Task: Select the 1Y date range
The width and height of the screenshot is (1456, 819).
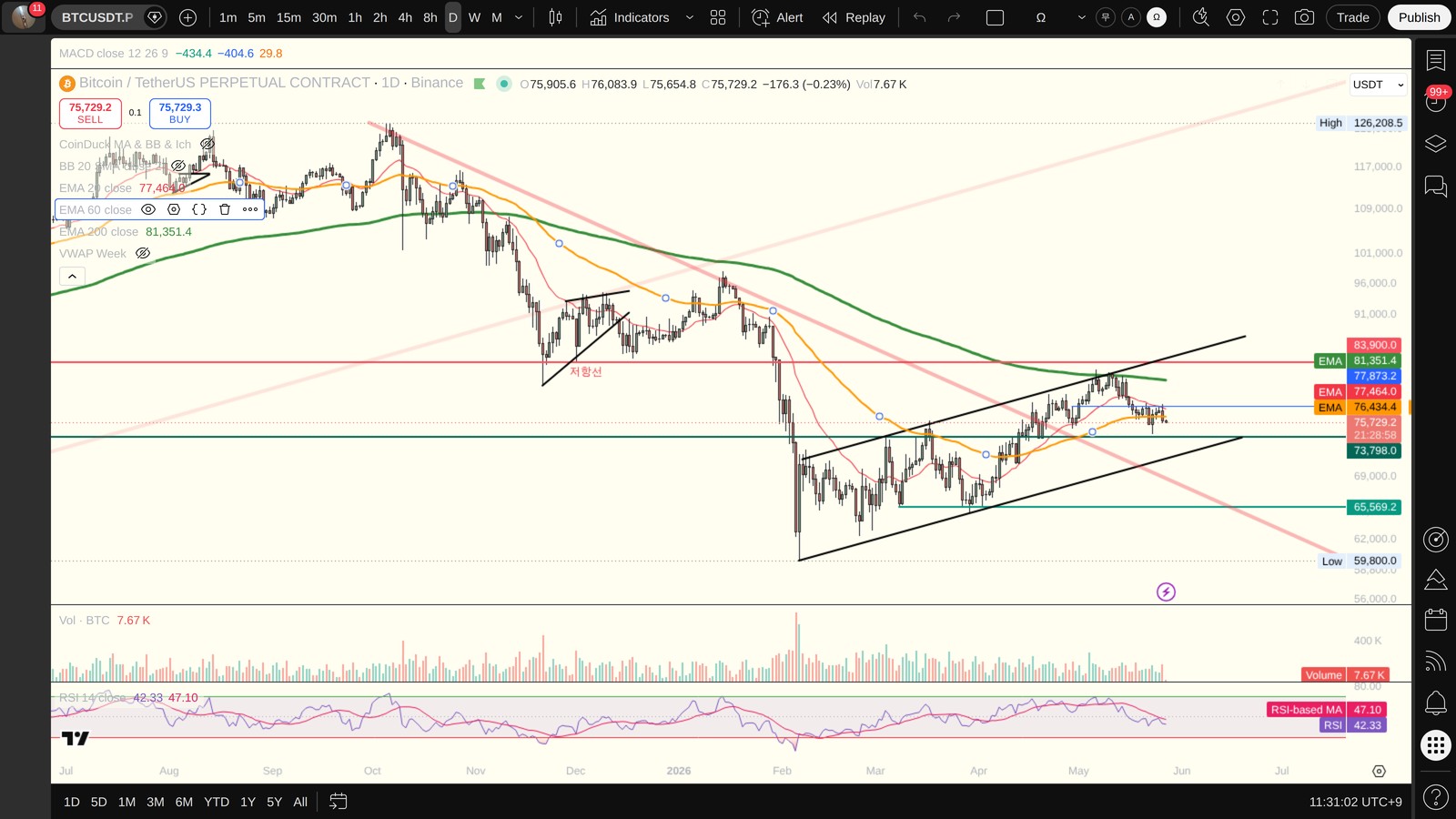Action: click(x=248, y=802)
